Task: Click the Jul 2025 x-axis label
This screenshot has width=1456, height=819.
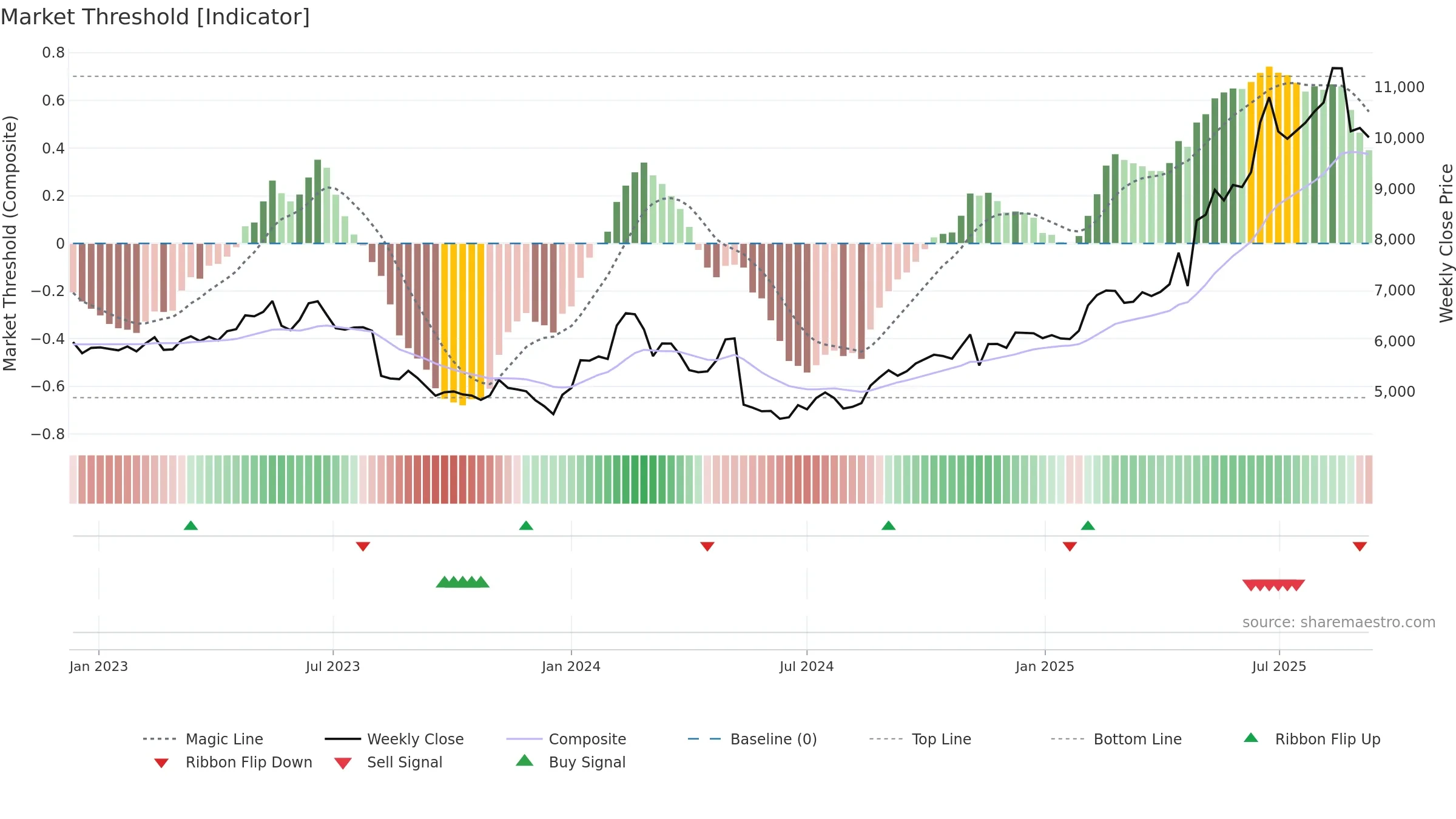Action: (x=1279, y=666)
